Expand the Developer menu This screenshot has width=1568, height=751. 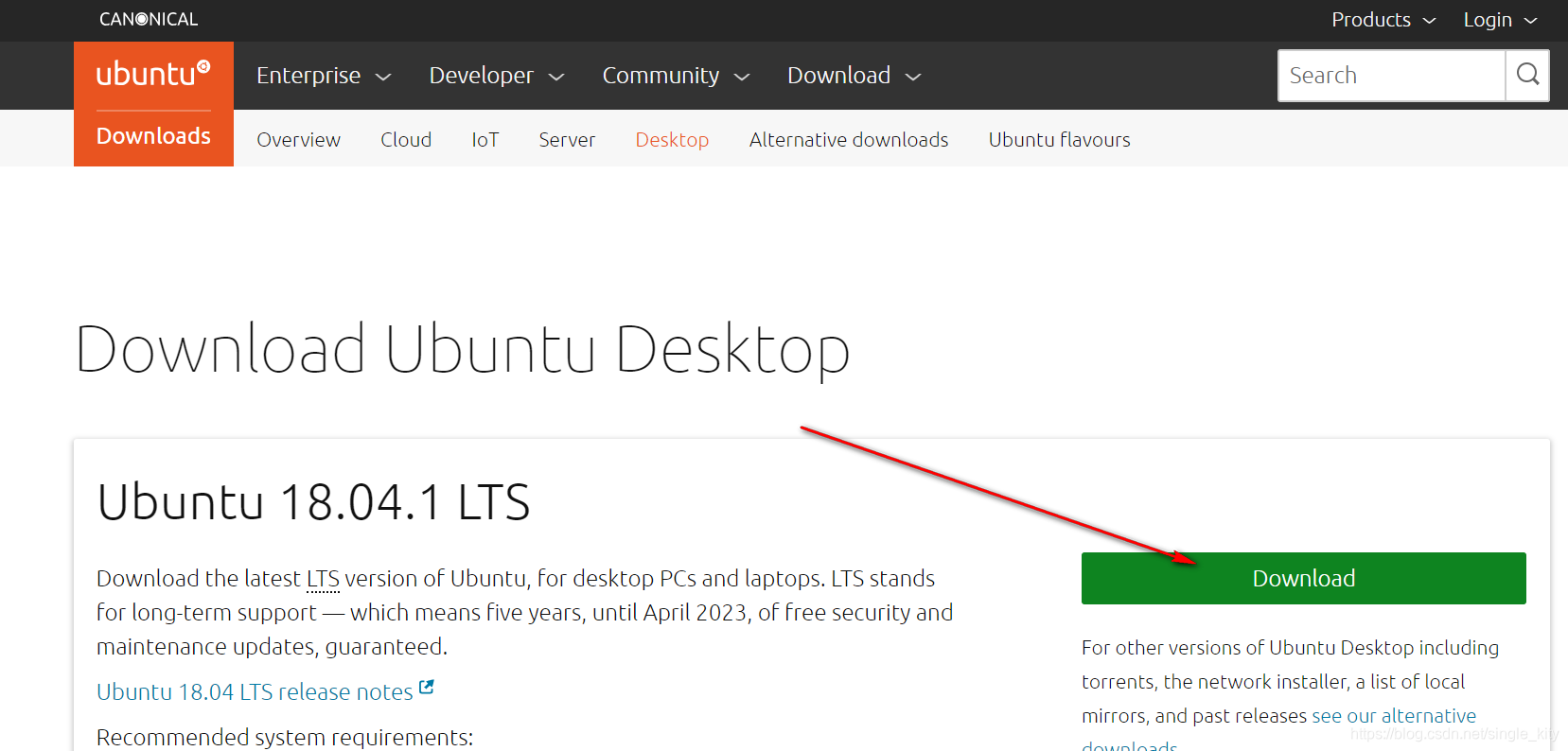click(x=497, y=76)
